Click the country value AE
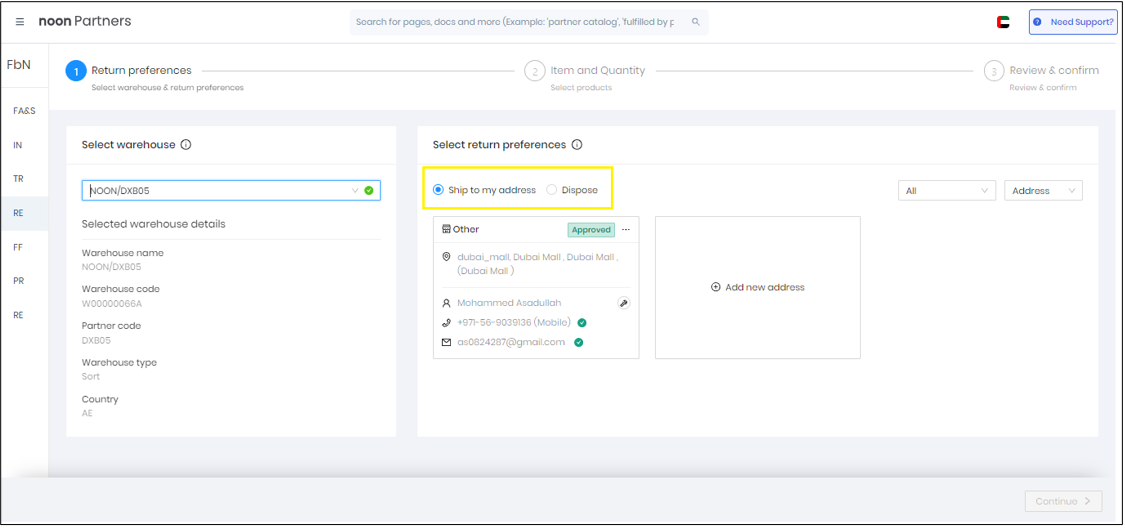 pyautogui.click(x=87, y=413)
